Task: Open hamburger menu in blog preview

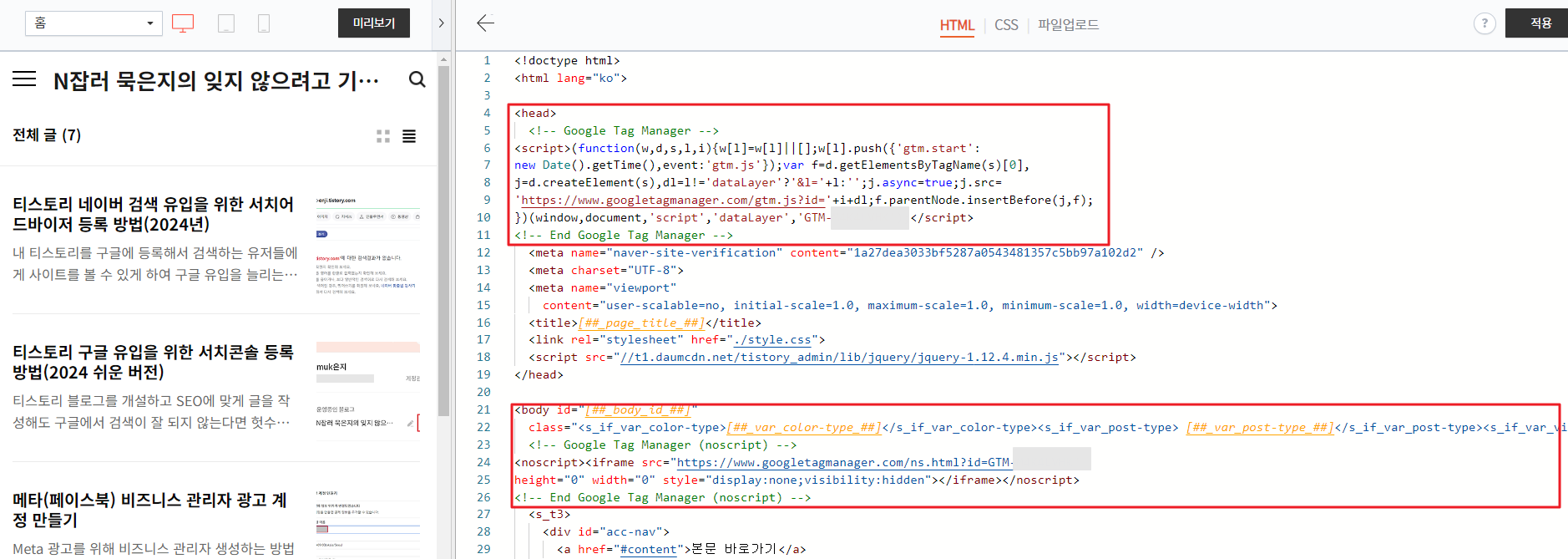Action: [24, 79]
